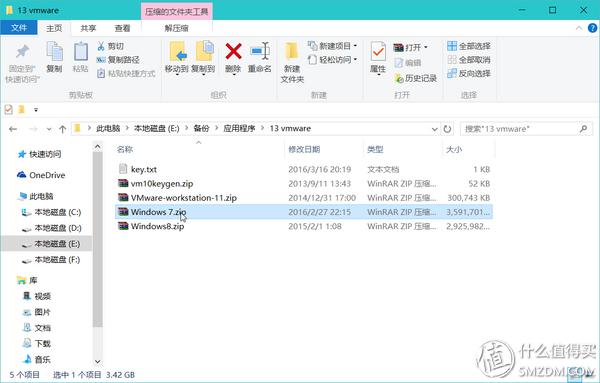
Task: Sort by Date modified (修改日期) column
Action: pyautogui.click(x=304, y=150)
